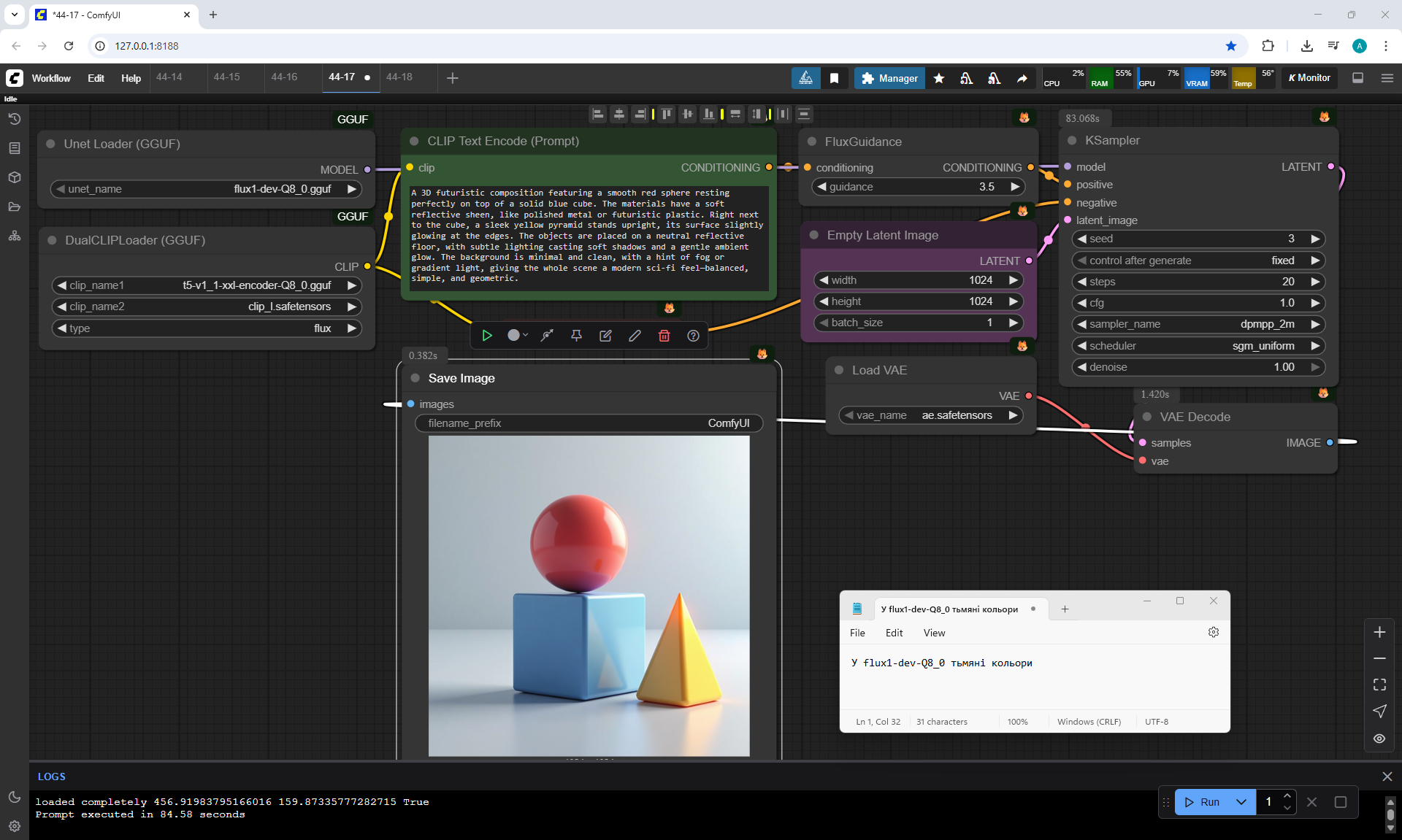Open the model library cube sidebar icon
This screenshot has width=1402, height=840.
tap(15, 177)
